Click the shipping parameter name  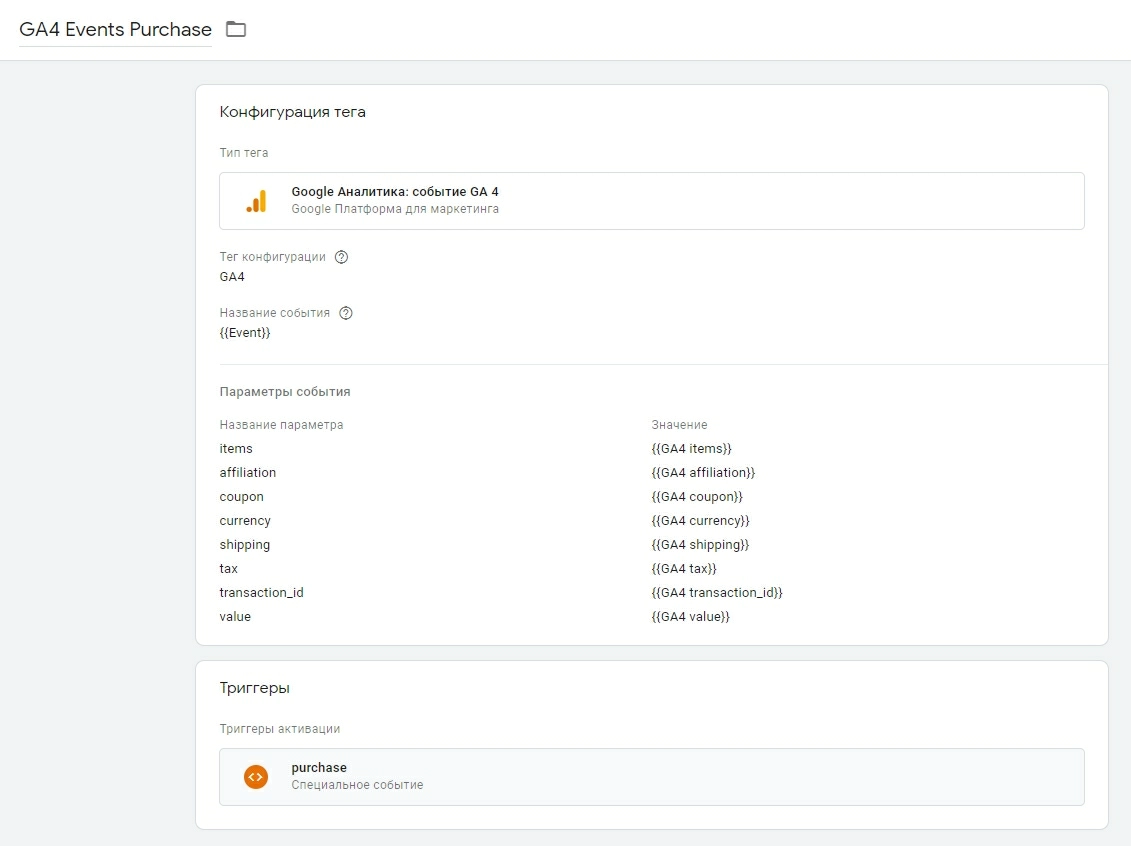(x=245, y=545)
